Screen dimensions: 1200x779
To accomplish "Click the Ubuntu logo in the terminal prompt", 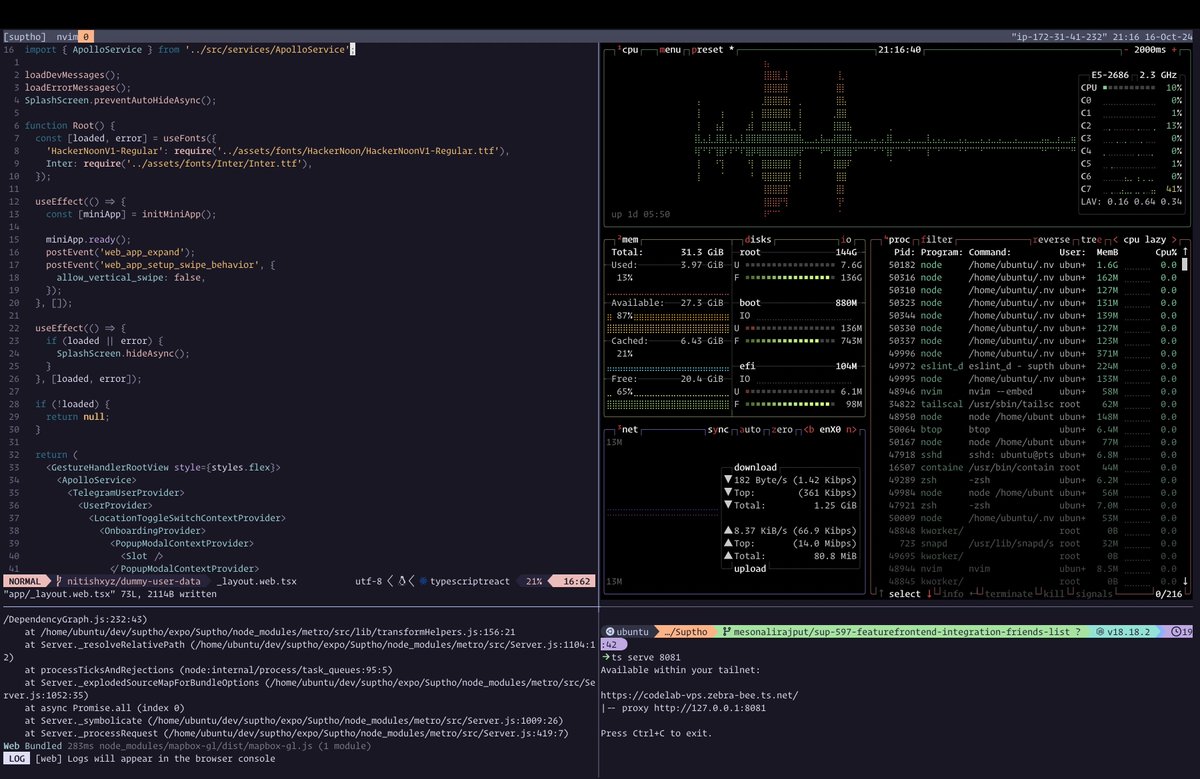I will point(608,632).
